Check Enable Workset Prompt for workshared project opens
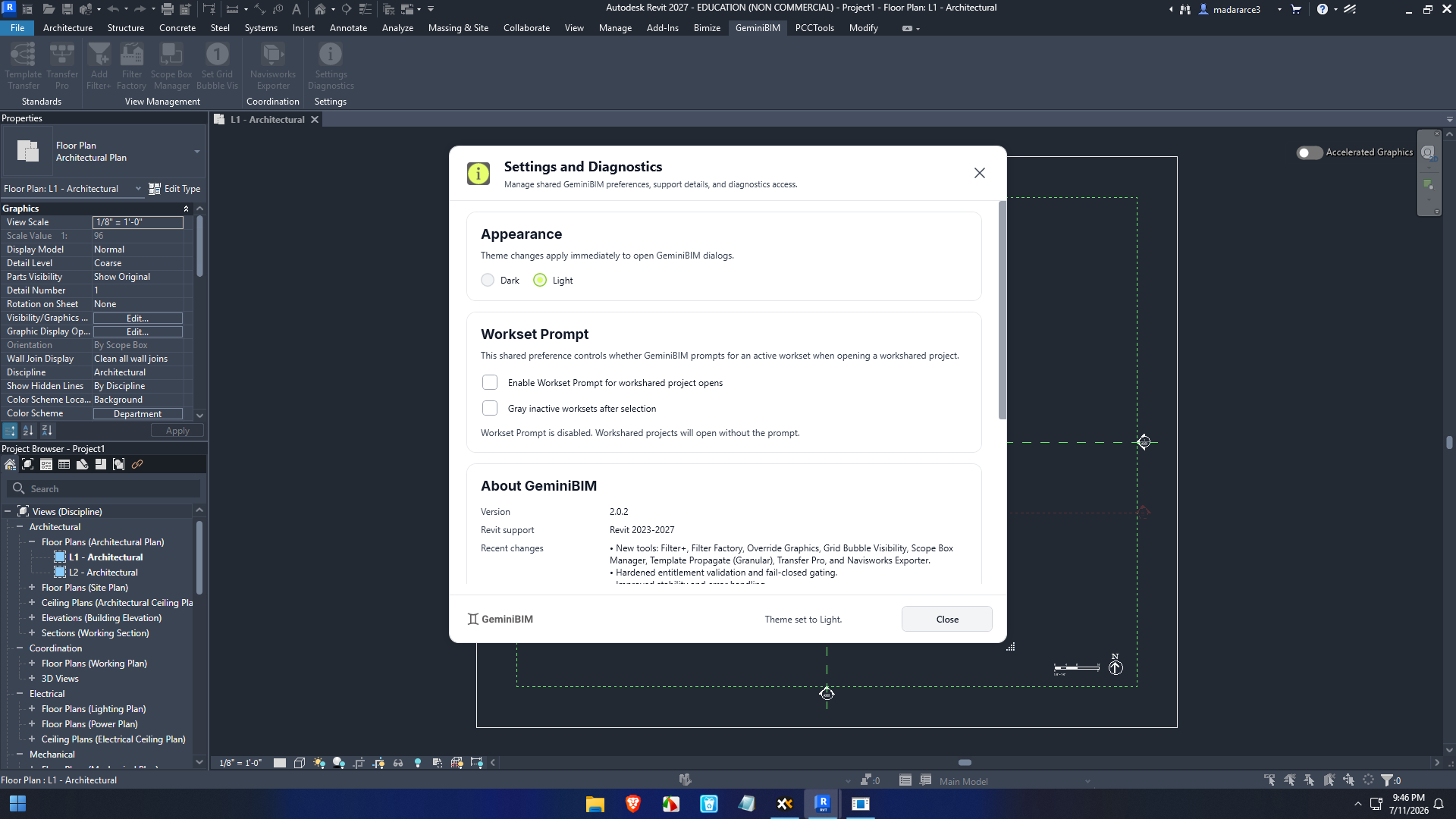Image resolution: width=1456 pixels, height=819 pixels. 490,383
